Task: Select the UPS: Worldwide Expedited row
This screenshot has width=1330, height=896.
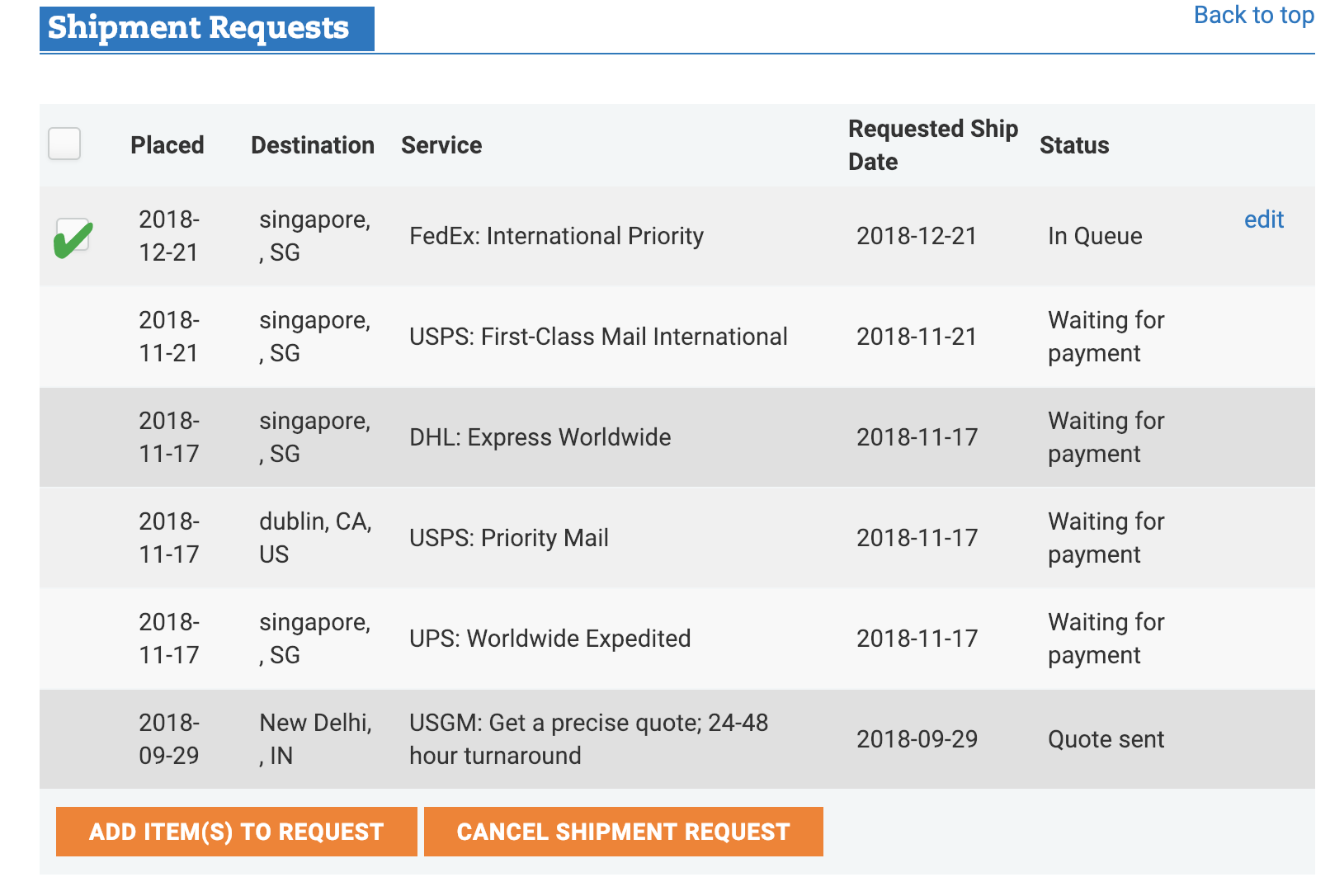Action: [x=549, y=639]
